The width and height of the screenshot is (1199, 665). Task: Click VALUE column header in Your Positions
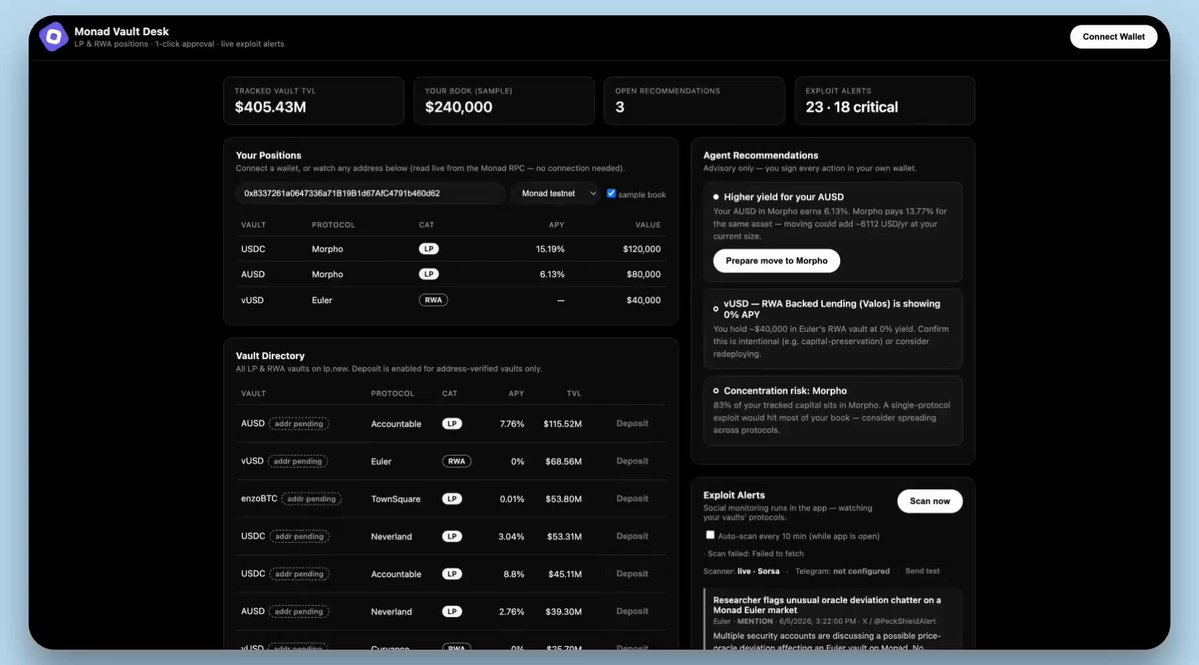[x=648, y=225]
